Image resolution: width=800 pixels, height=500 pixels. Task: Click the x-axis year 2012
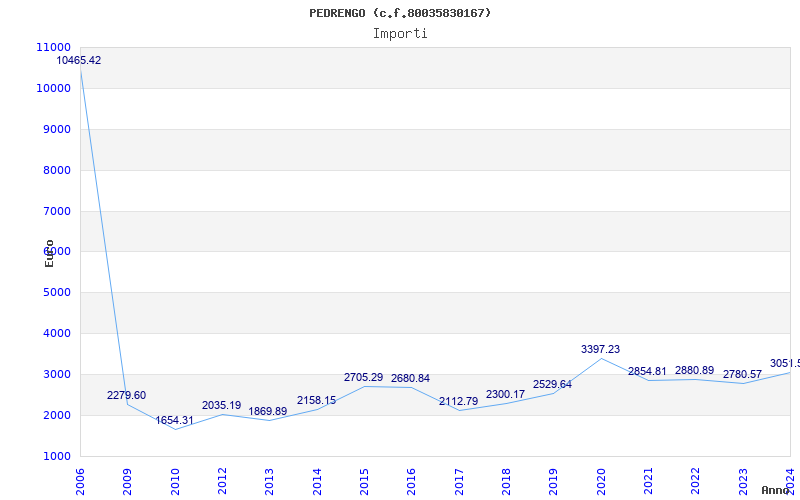click(x=222, y=482)
